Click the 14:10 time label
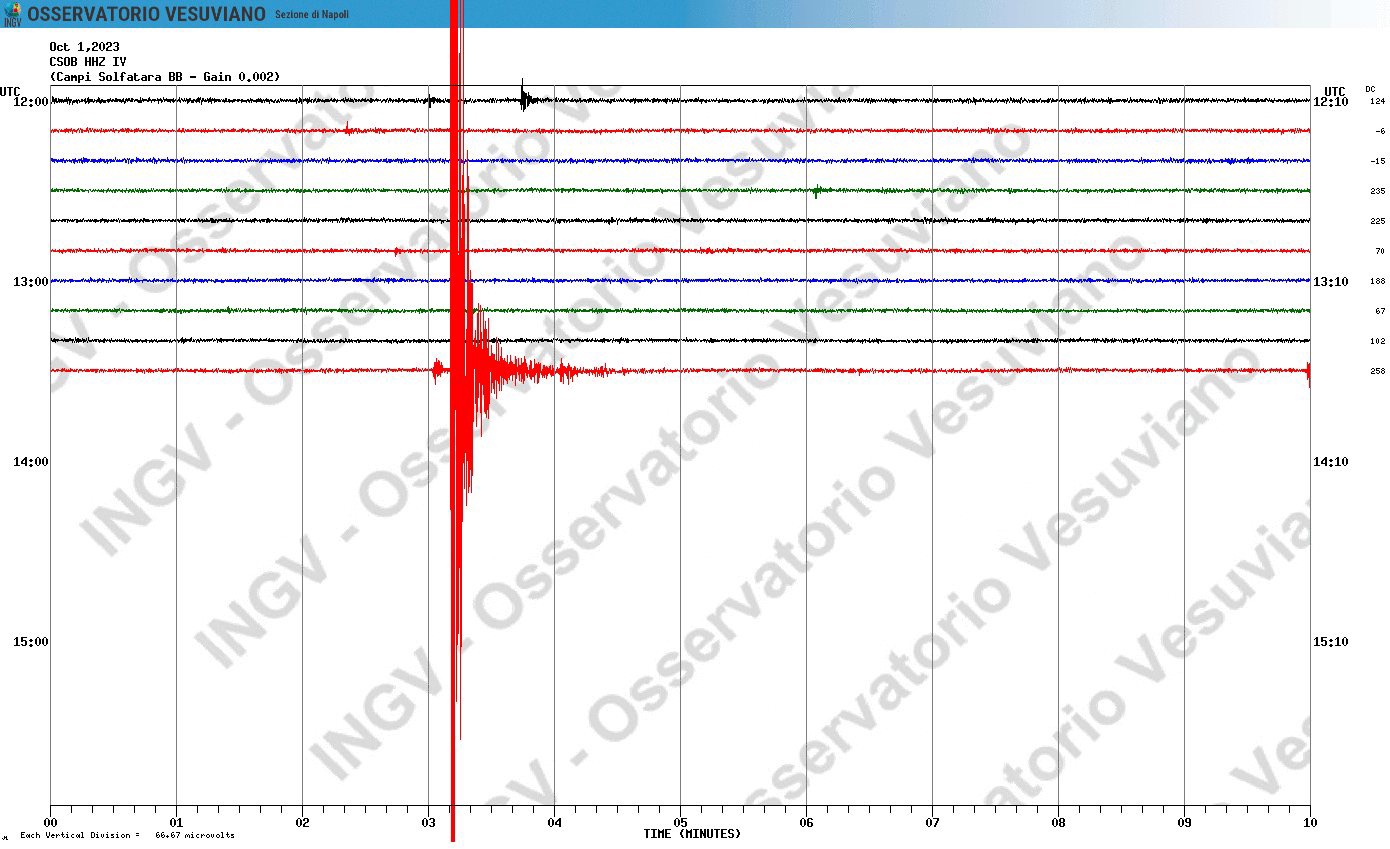Screen dimensions: 1390x849 (1331, 462)
